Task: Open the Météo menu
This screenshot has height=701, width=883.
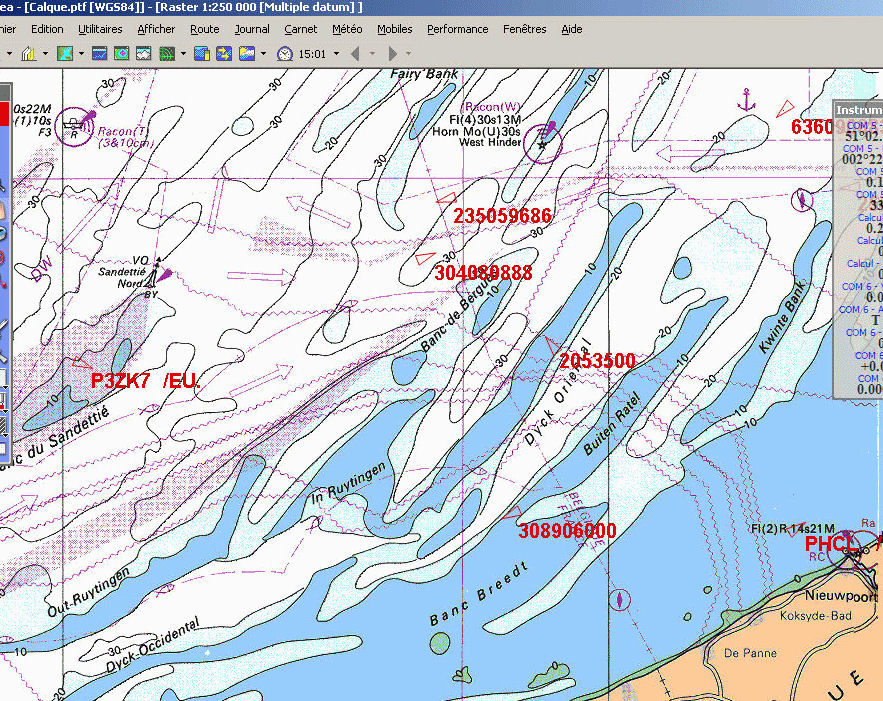Action: coord(347,29)
